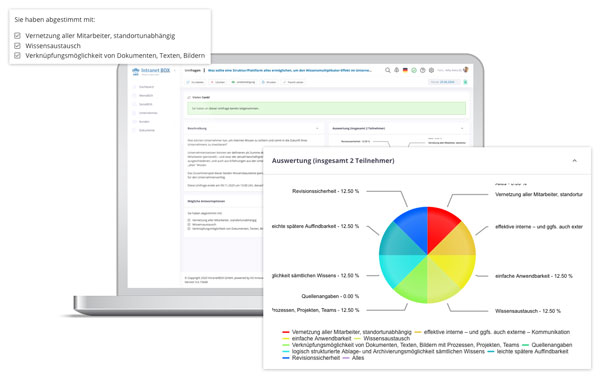Image resolution: width=600 pixels, height=378 pixels.
Task: Toggle 'Vernetzung aller Mitarbeiter, standortunabhängig' checkbox in popup
Action: (x=17, y=36)
